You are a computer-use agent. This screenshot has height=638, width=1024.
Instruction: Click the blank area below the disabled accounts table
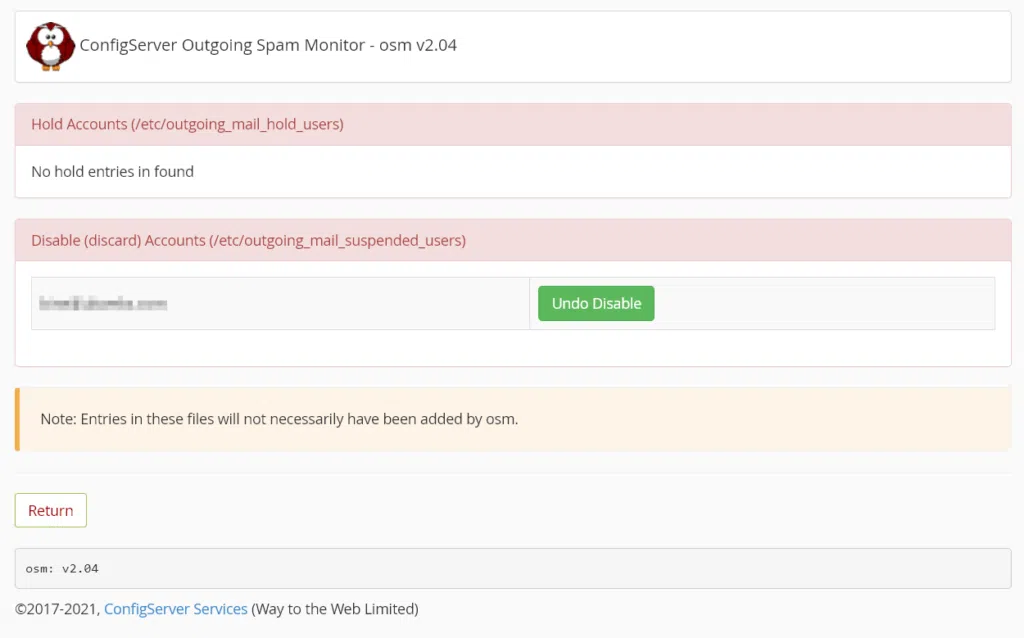point(513,347)
